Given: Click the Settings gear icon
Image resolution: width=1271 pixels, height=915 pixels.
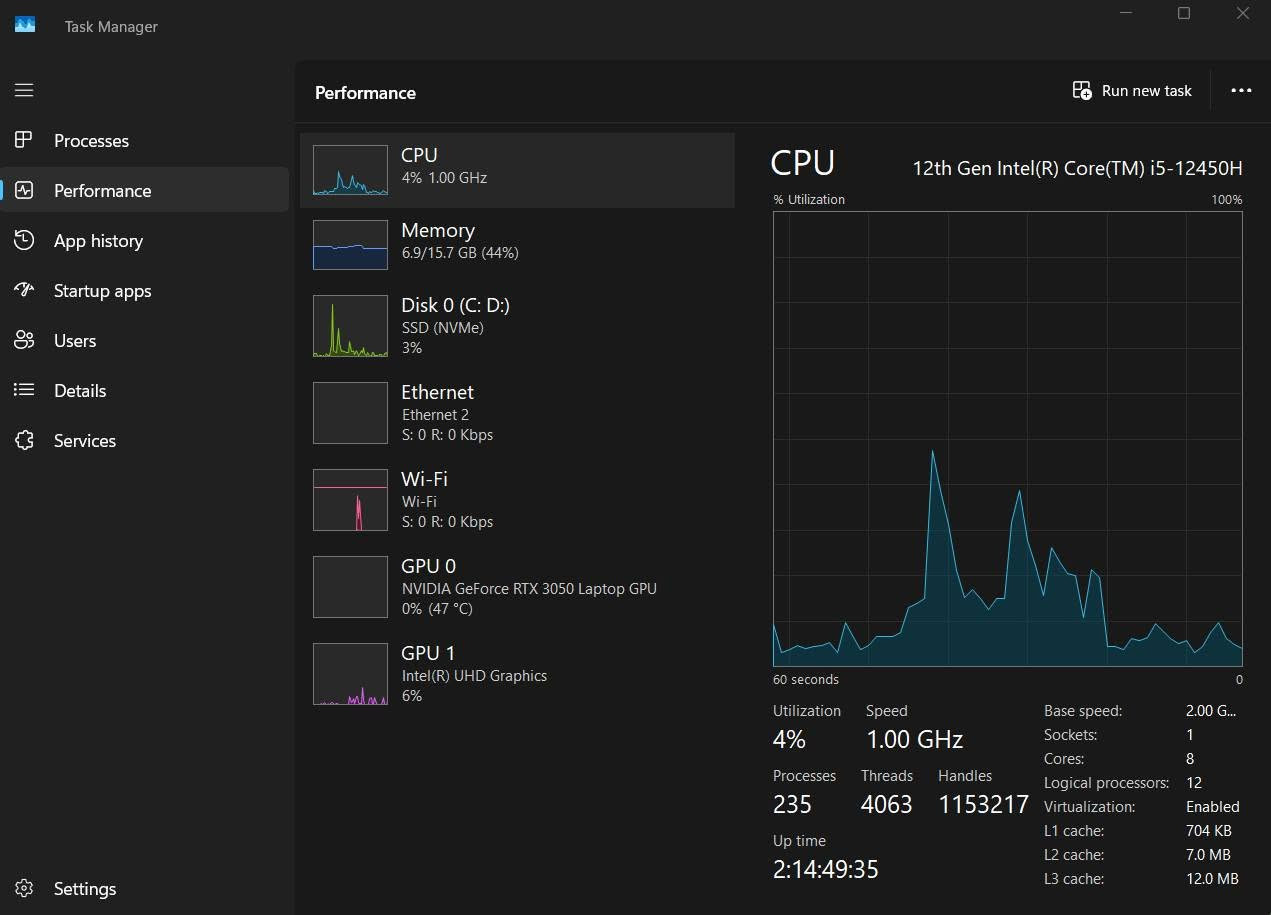Looking at the screenshot, I should point(24,888).
